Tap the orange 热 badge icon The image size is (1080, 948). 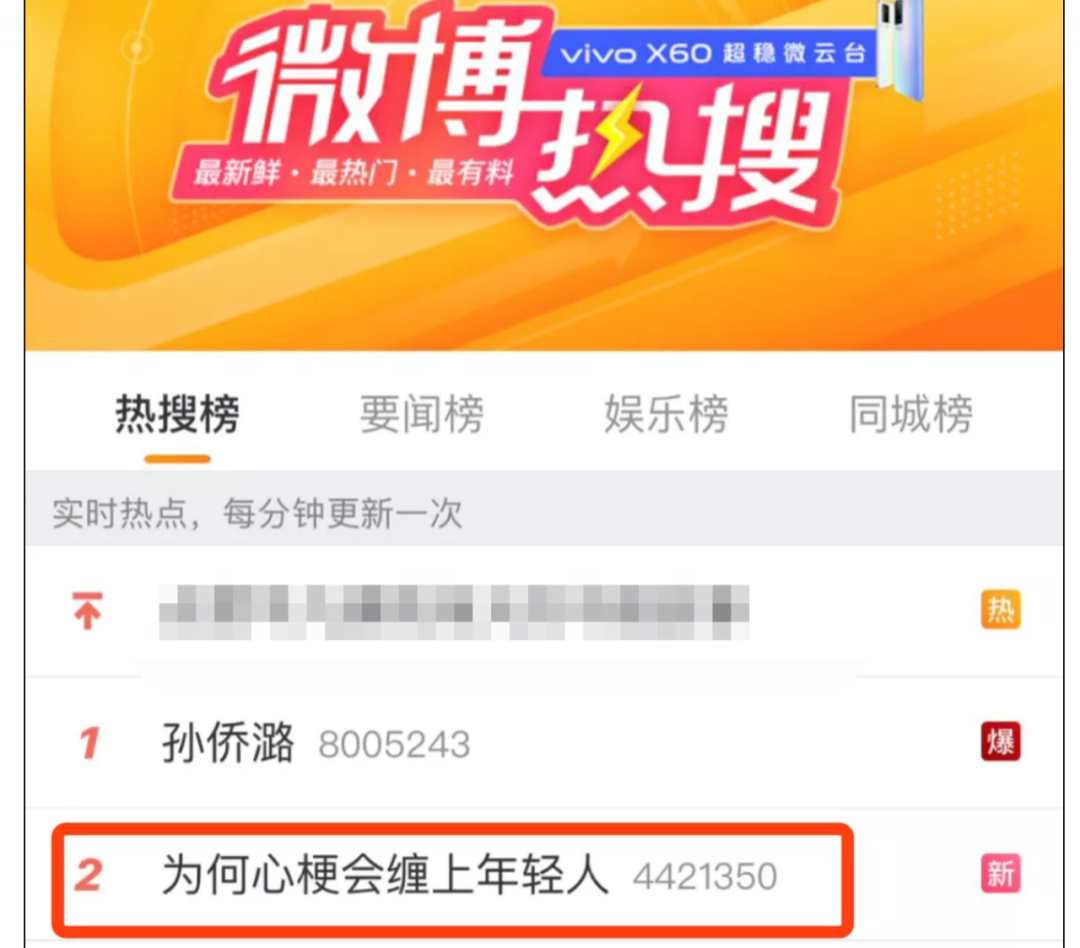tap(1000, 610)
